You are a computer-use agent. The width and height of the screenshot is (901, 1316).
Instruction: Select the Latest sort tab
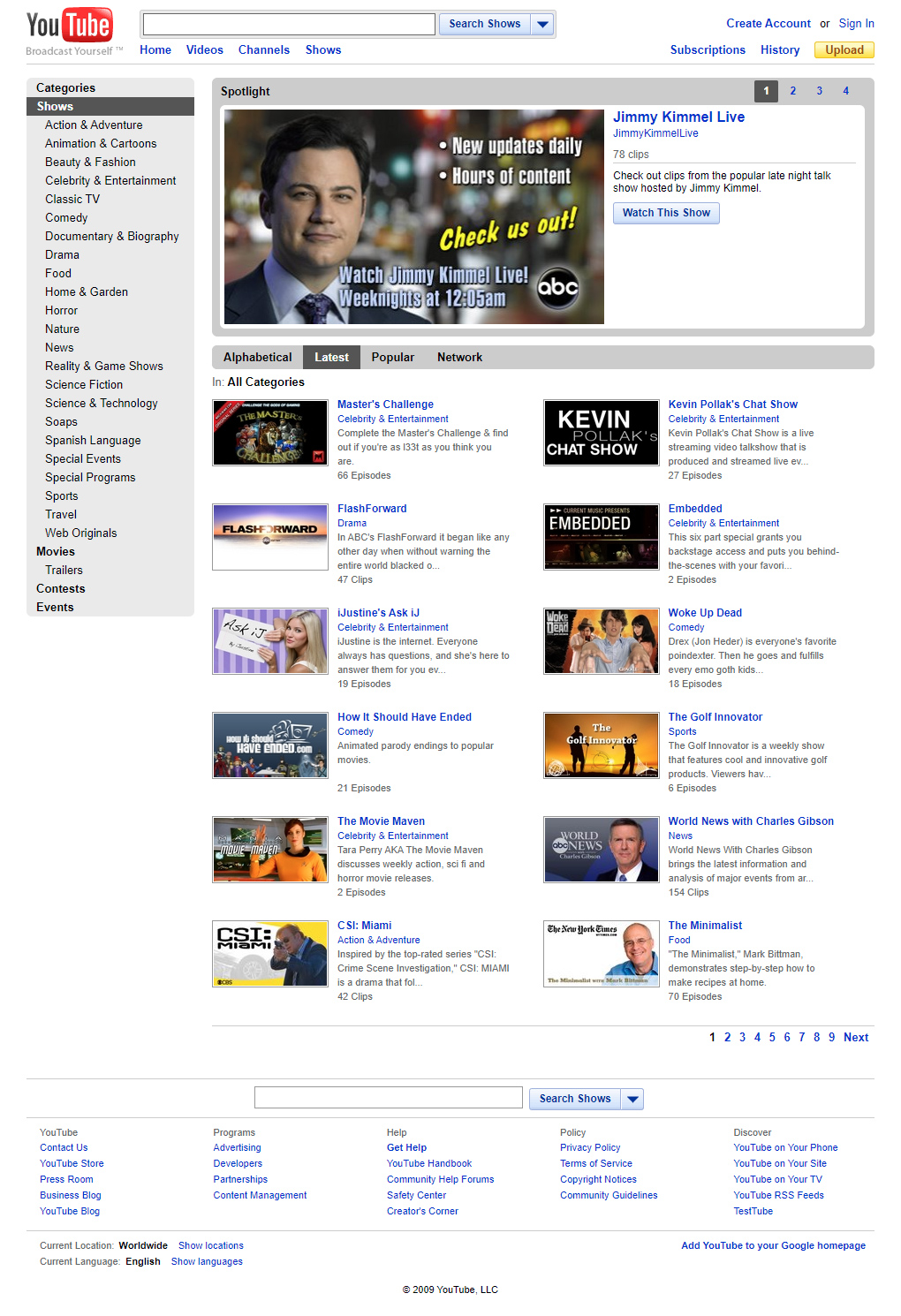click(331, 357)
